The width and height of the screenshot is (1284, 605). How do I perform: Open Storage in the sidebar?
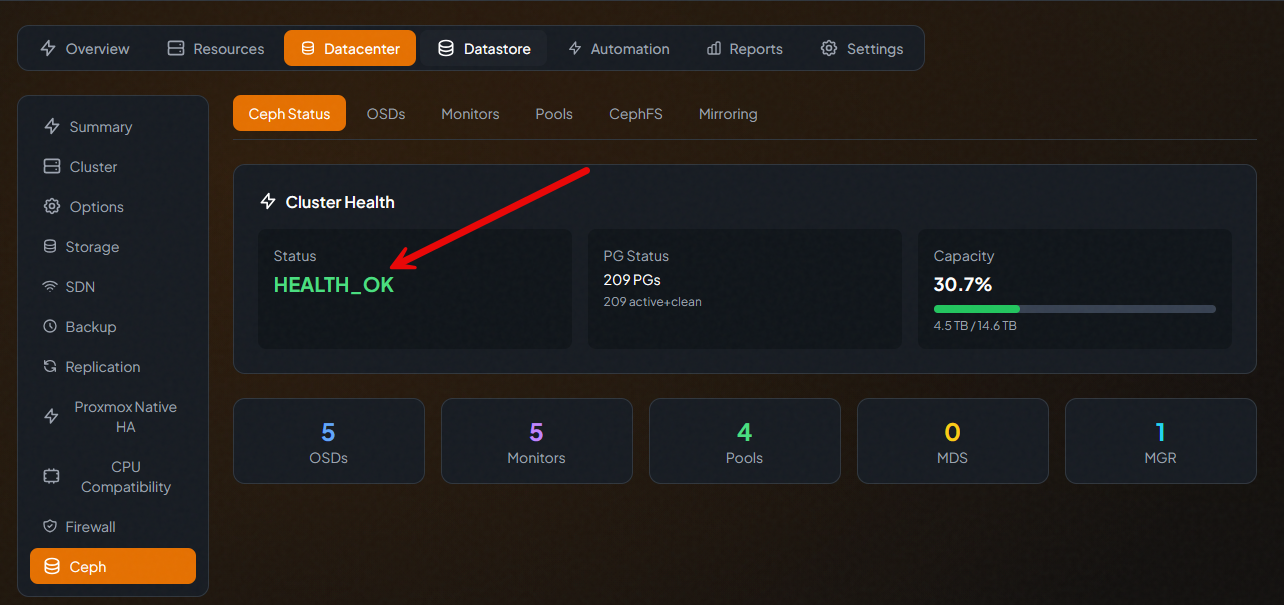[113, 247]
